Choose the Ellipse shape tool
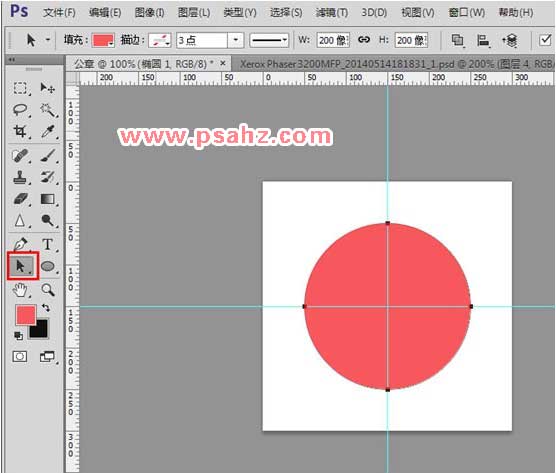 [48, 266]
